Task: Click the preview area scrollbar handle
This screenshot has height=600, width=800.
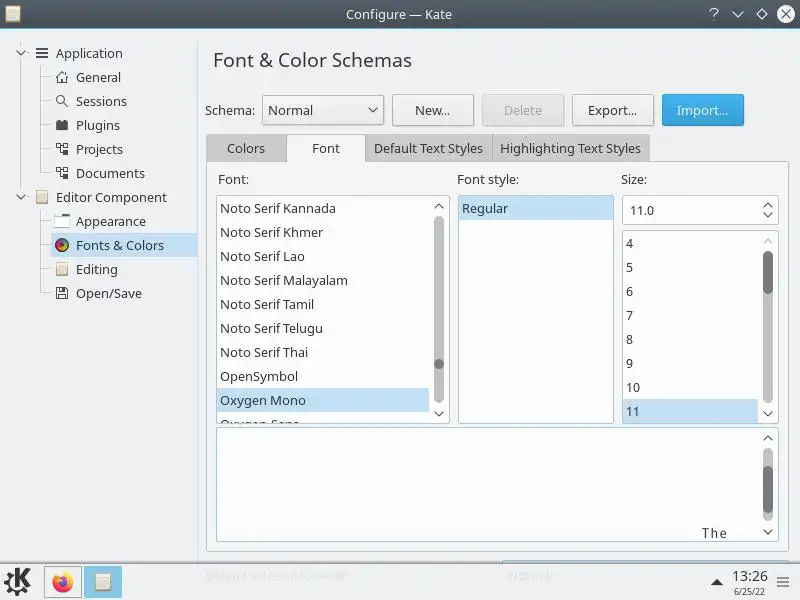Action: pos(768,489)
